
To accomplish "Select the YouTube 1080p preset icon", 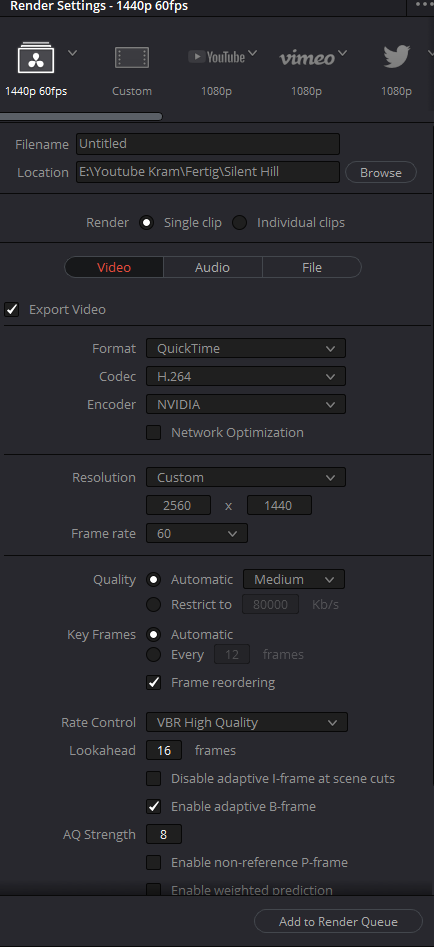I will (x=217, y=57).
